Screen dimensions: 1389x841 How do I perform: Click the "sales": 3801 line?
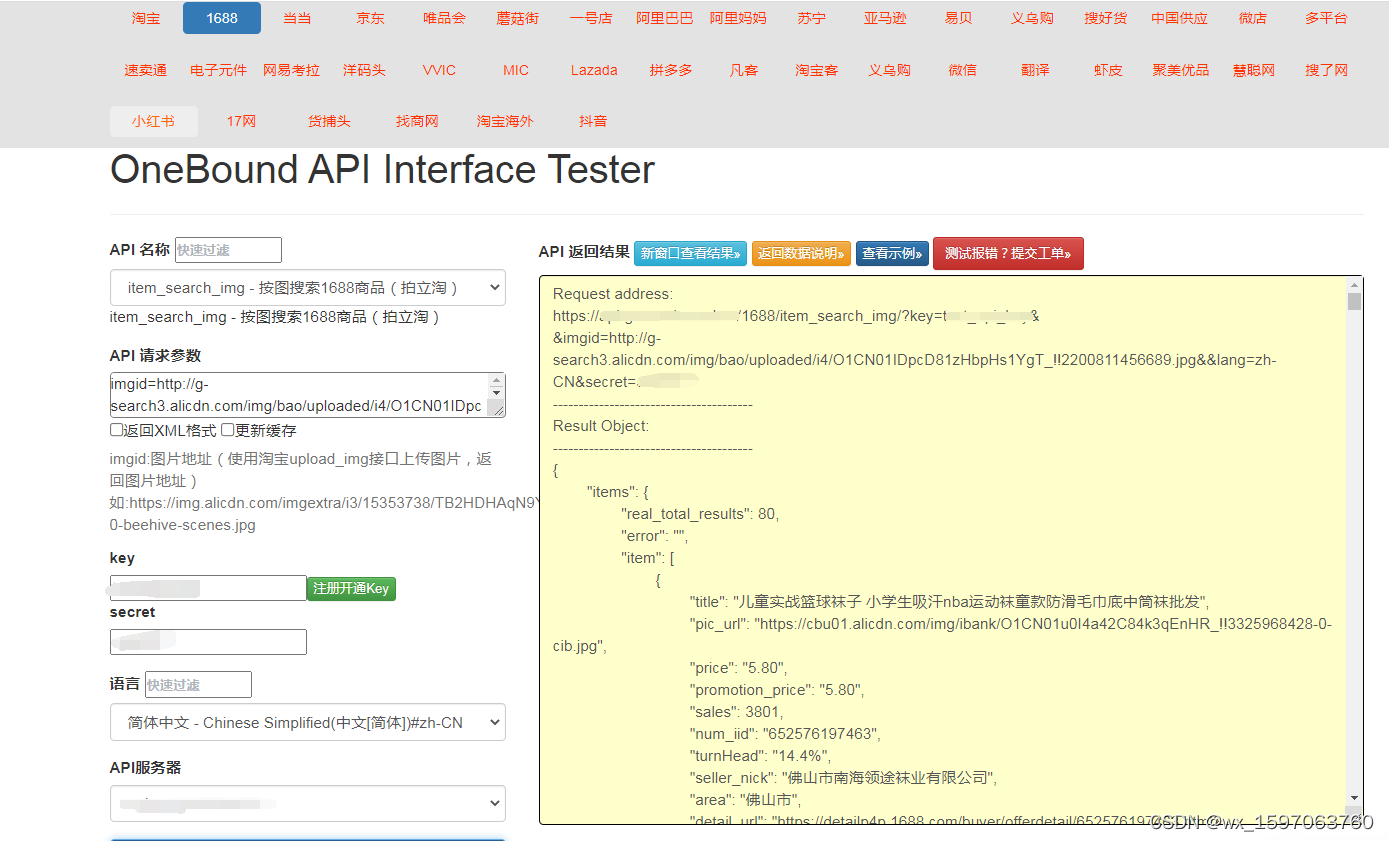pos(736,712)
